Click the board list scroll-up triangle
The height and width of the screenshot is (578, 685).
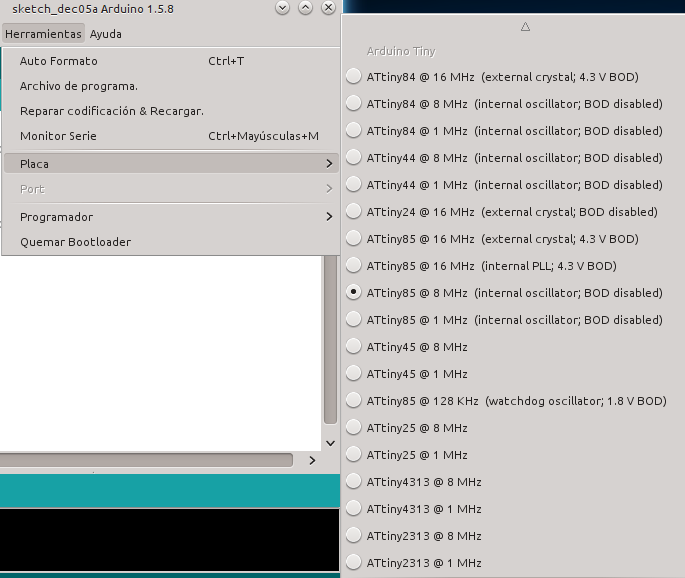[526, 27]
